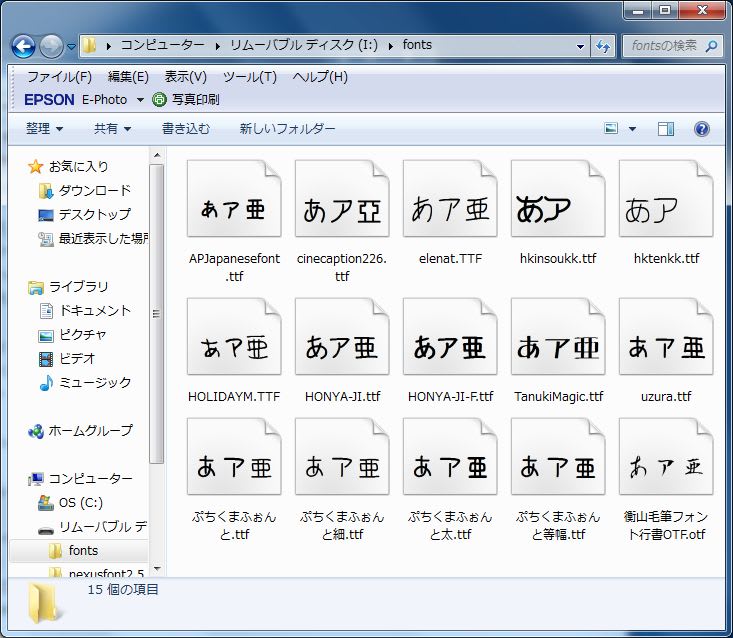Open the ツール(T) menu
The image size is (733, 638).
pos(249,77)
